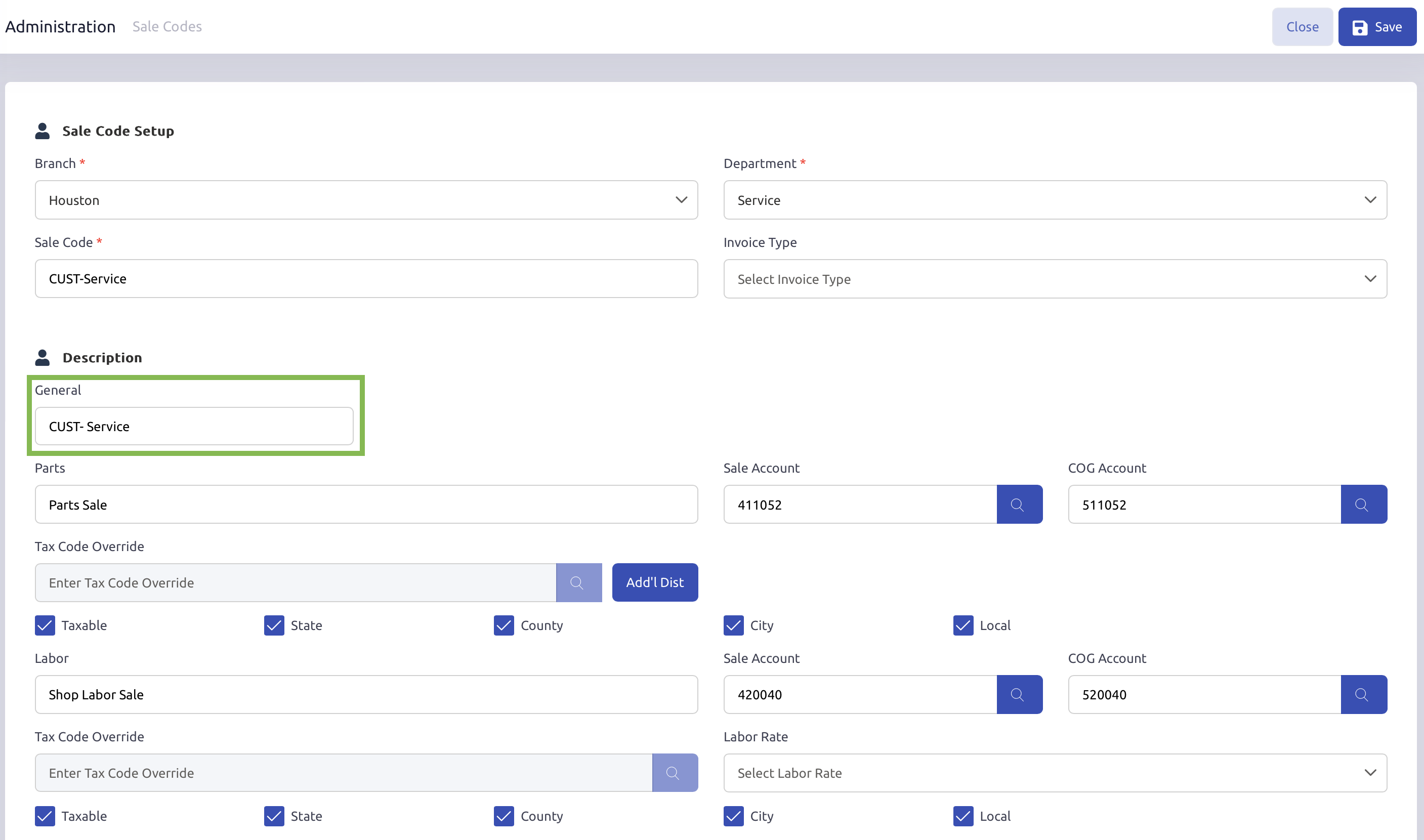Click the person icon beside Description heading

[43, 358]
